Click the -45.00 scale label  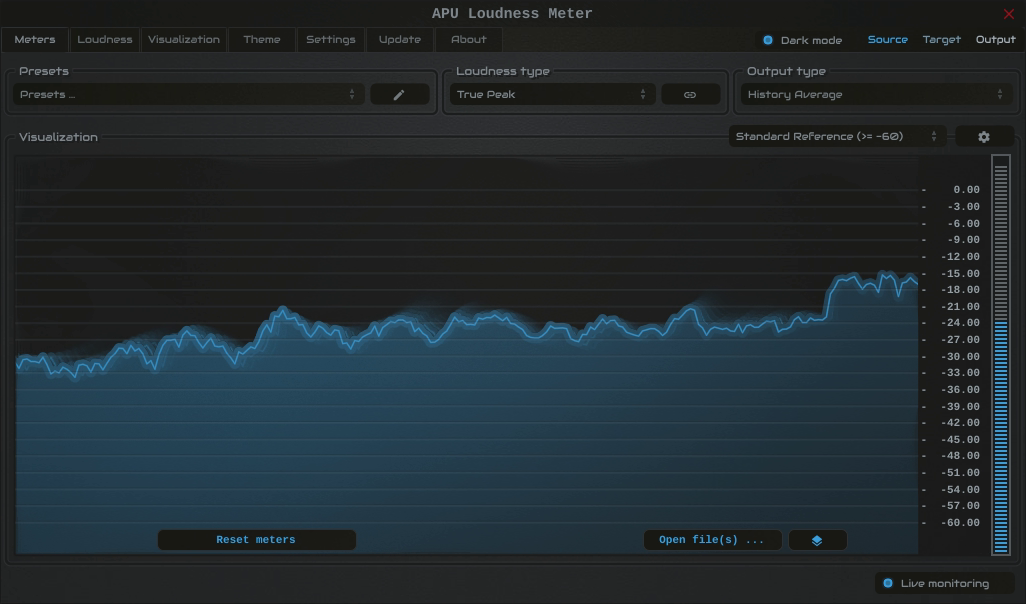(x=961, y=440)
